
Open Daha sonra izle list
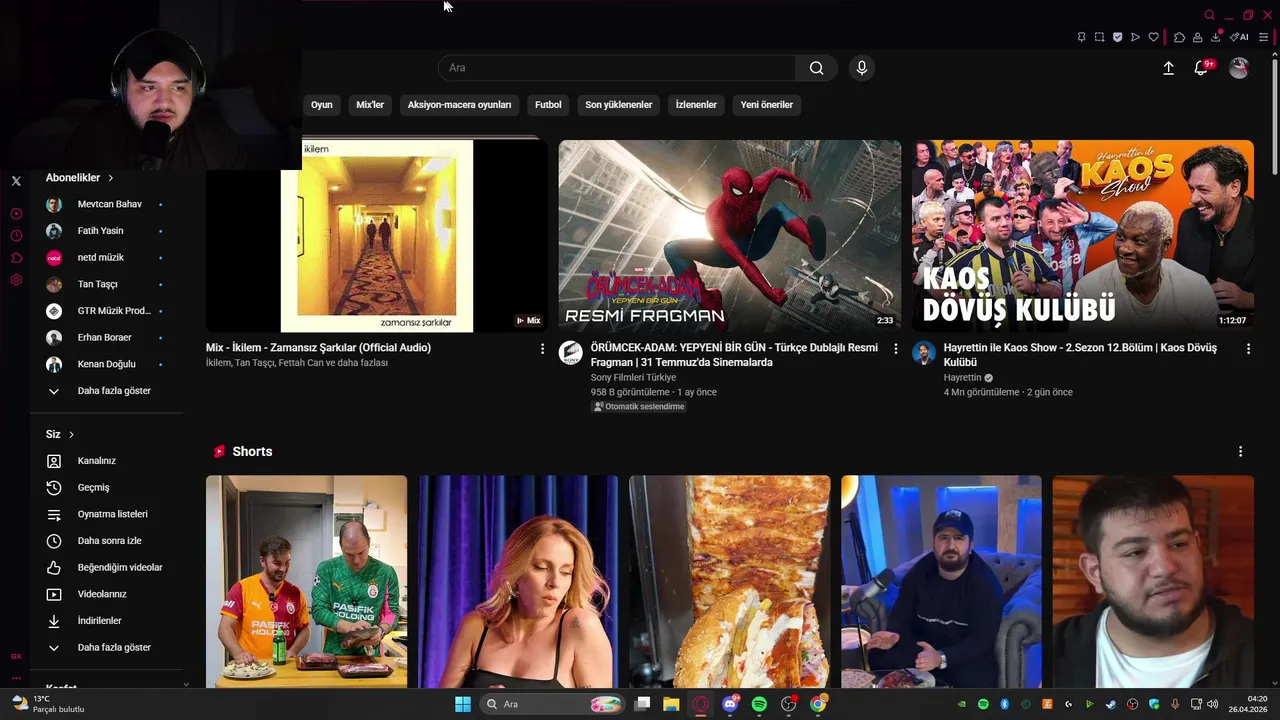106,541
